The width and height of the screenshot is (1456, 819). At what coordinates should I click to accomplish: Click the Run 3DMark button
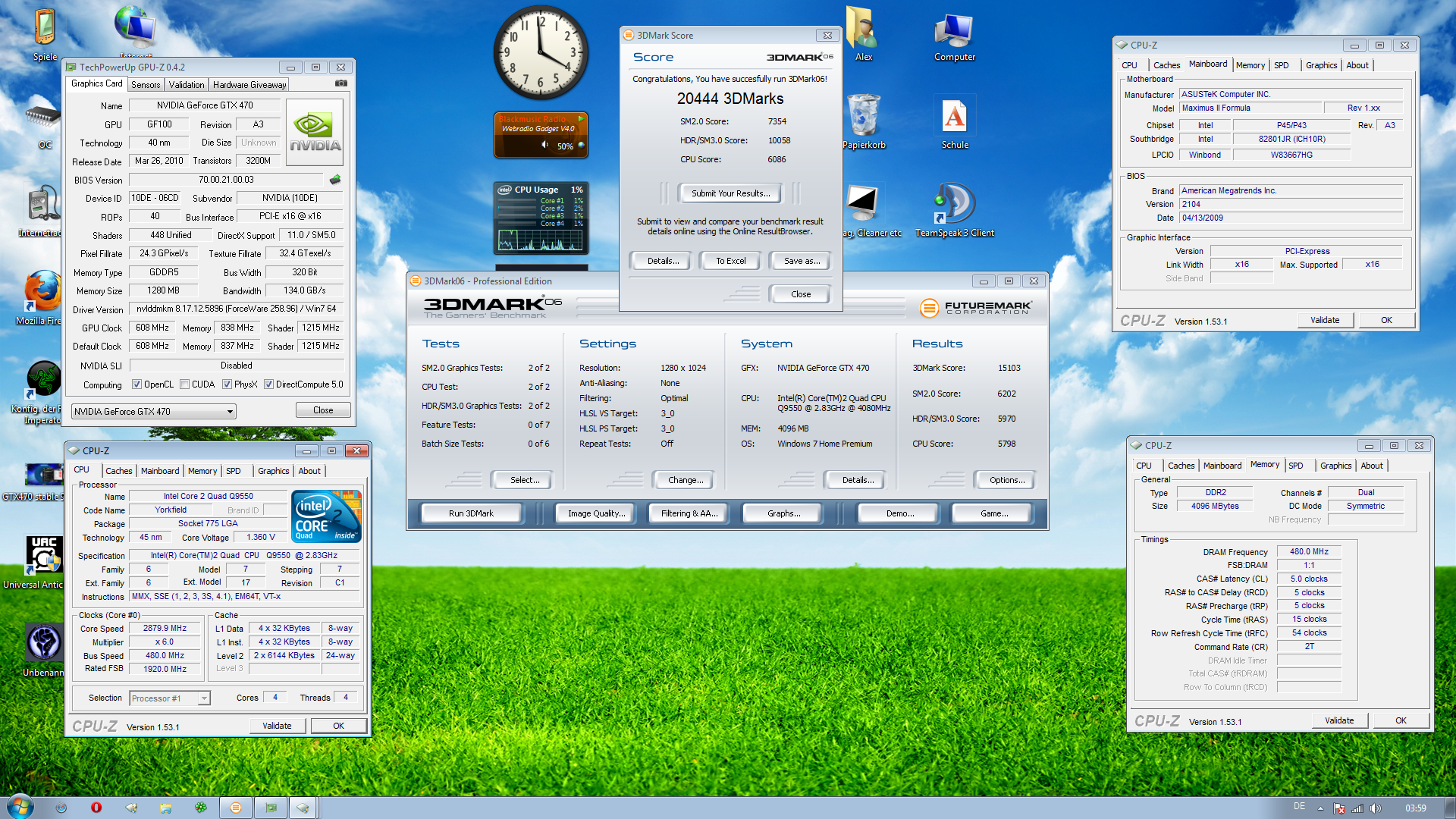pos(471,513)
